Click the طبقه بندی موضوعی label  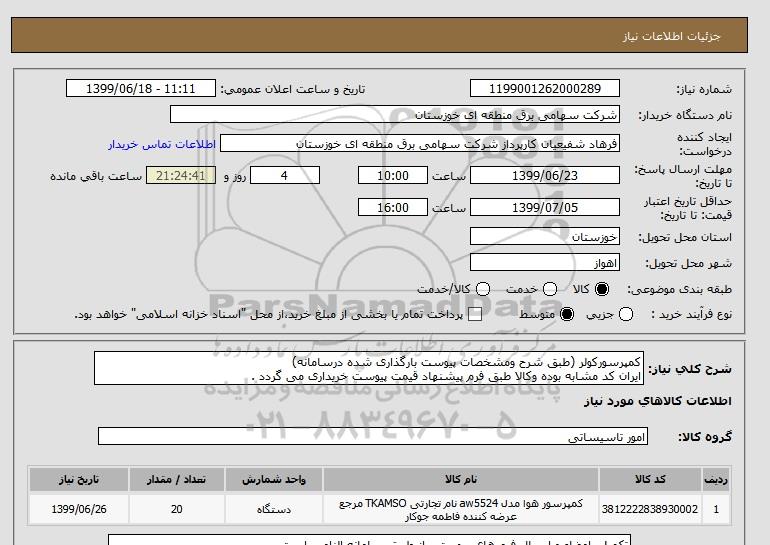pyautogui.click(x=679, y=290)
